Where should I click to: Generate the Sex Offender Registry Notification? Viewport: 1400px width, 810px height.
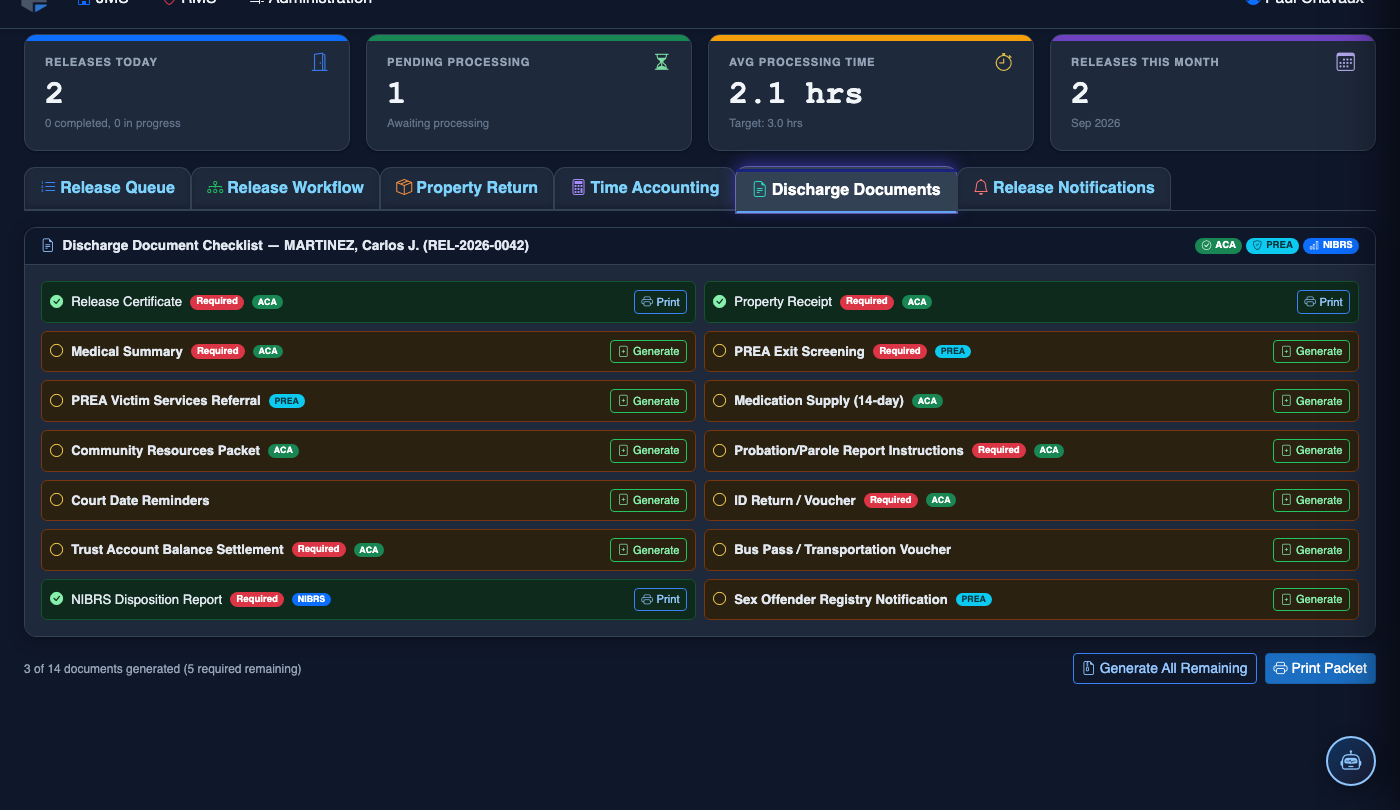1311,599
